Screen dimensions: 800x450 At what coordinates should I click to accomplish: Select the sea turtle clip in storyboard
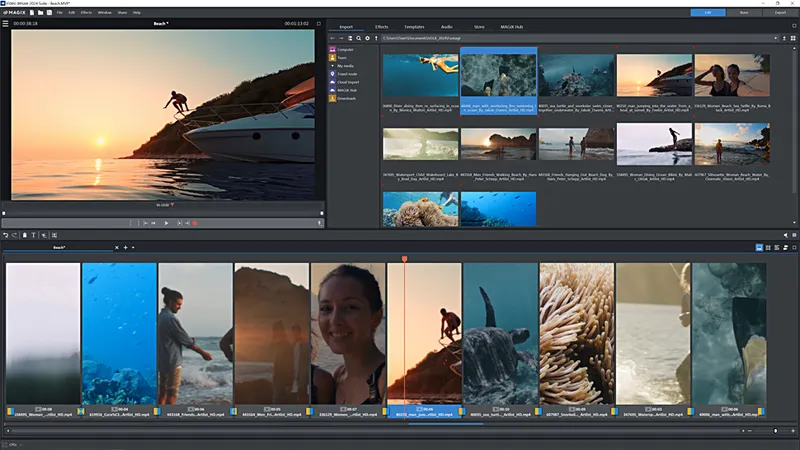pos(500,335)
